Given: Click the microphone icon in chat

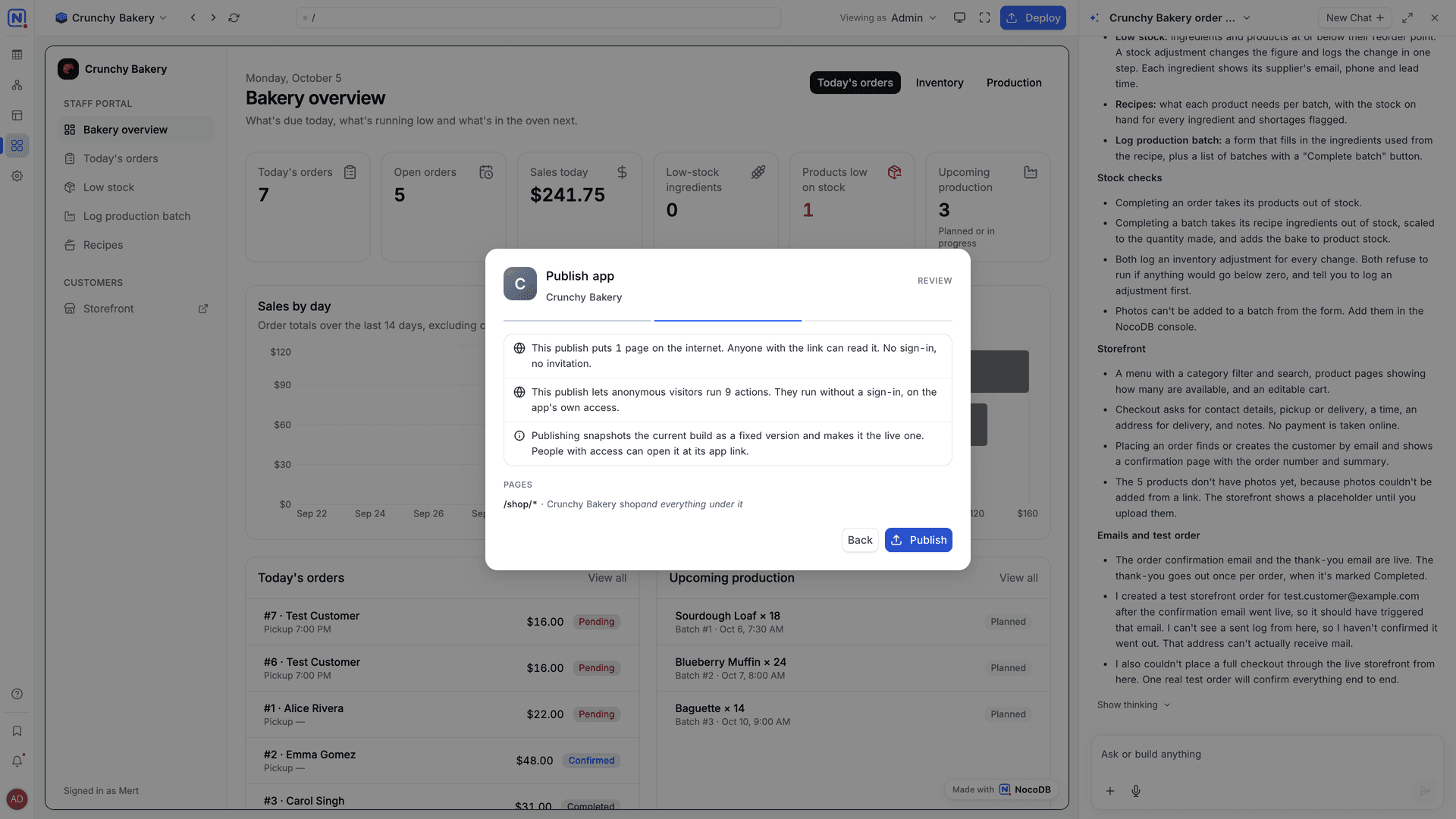Looking at the screenshot, I should point(1136,791).
